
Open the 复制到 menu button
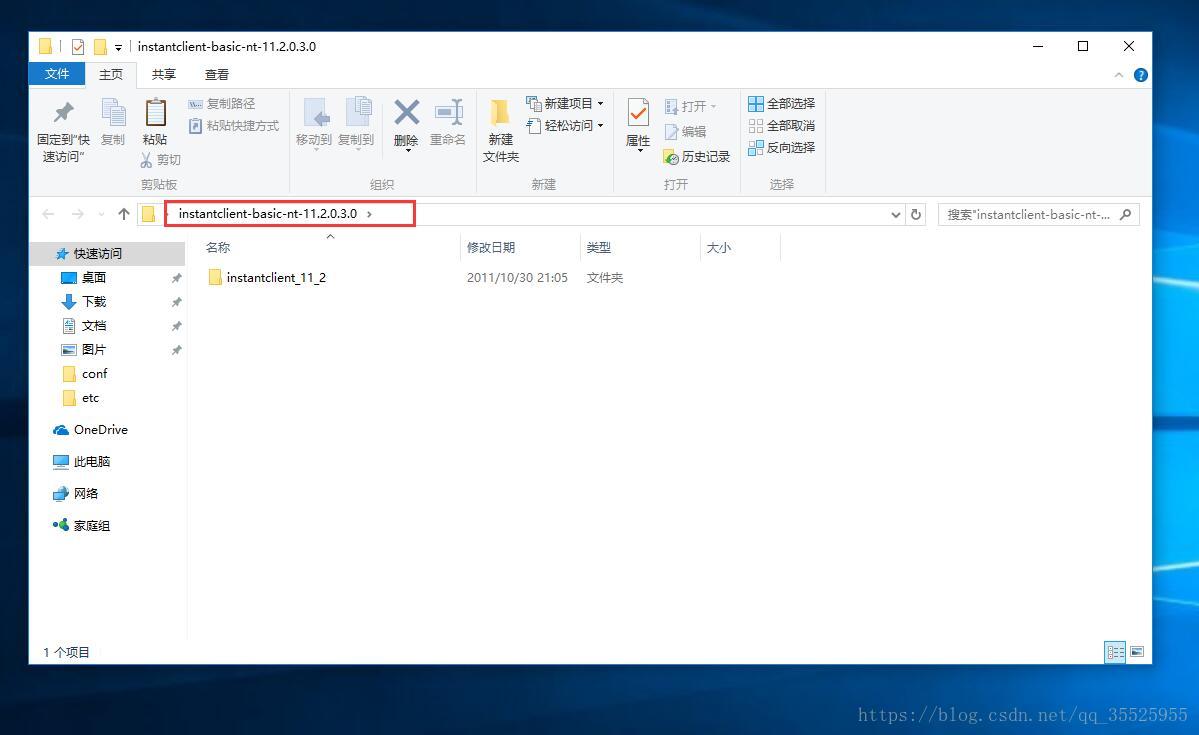point(356,122)
